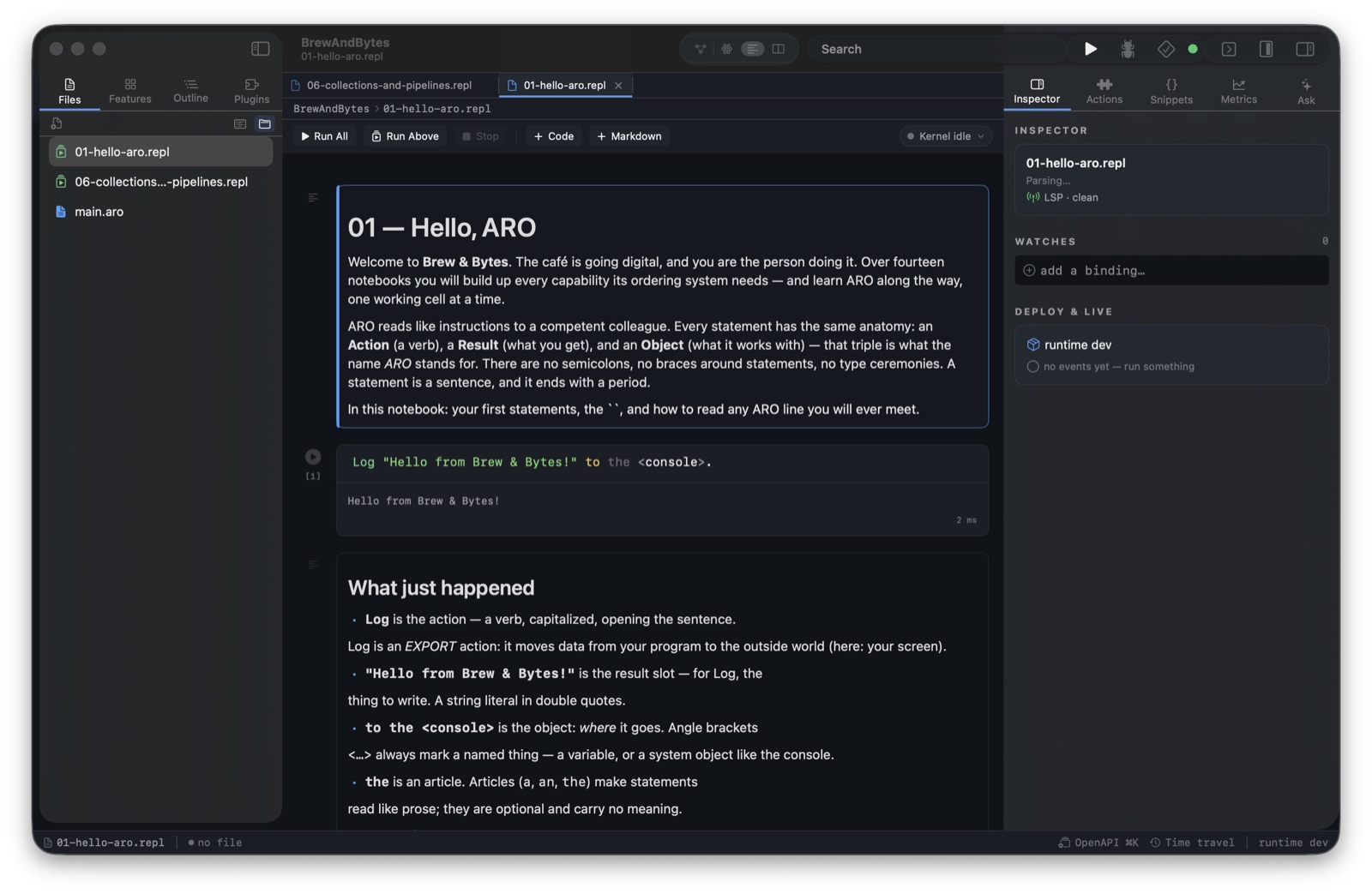Open the Snippets panel tab
This screenshot has height=894, width=1372.
1171,91
